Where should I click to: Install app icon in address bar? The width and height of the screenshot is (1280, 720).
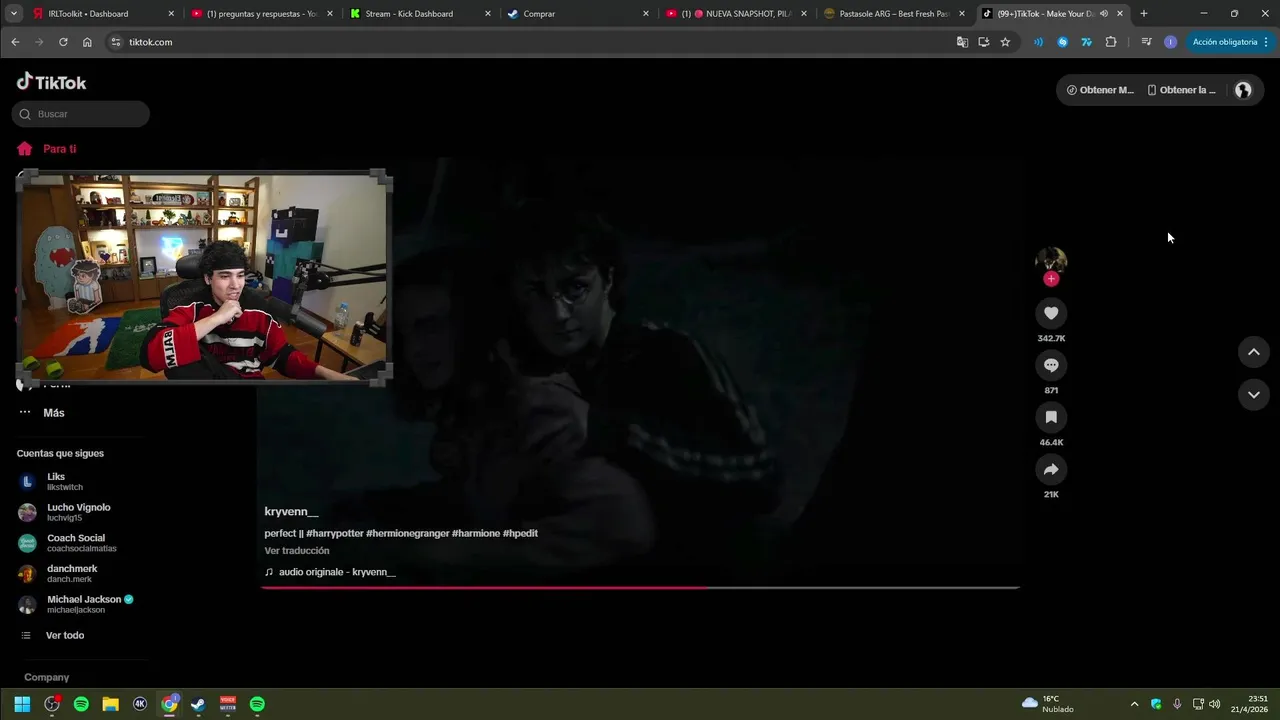[x=984, y=42]
